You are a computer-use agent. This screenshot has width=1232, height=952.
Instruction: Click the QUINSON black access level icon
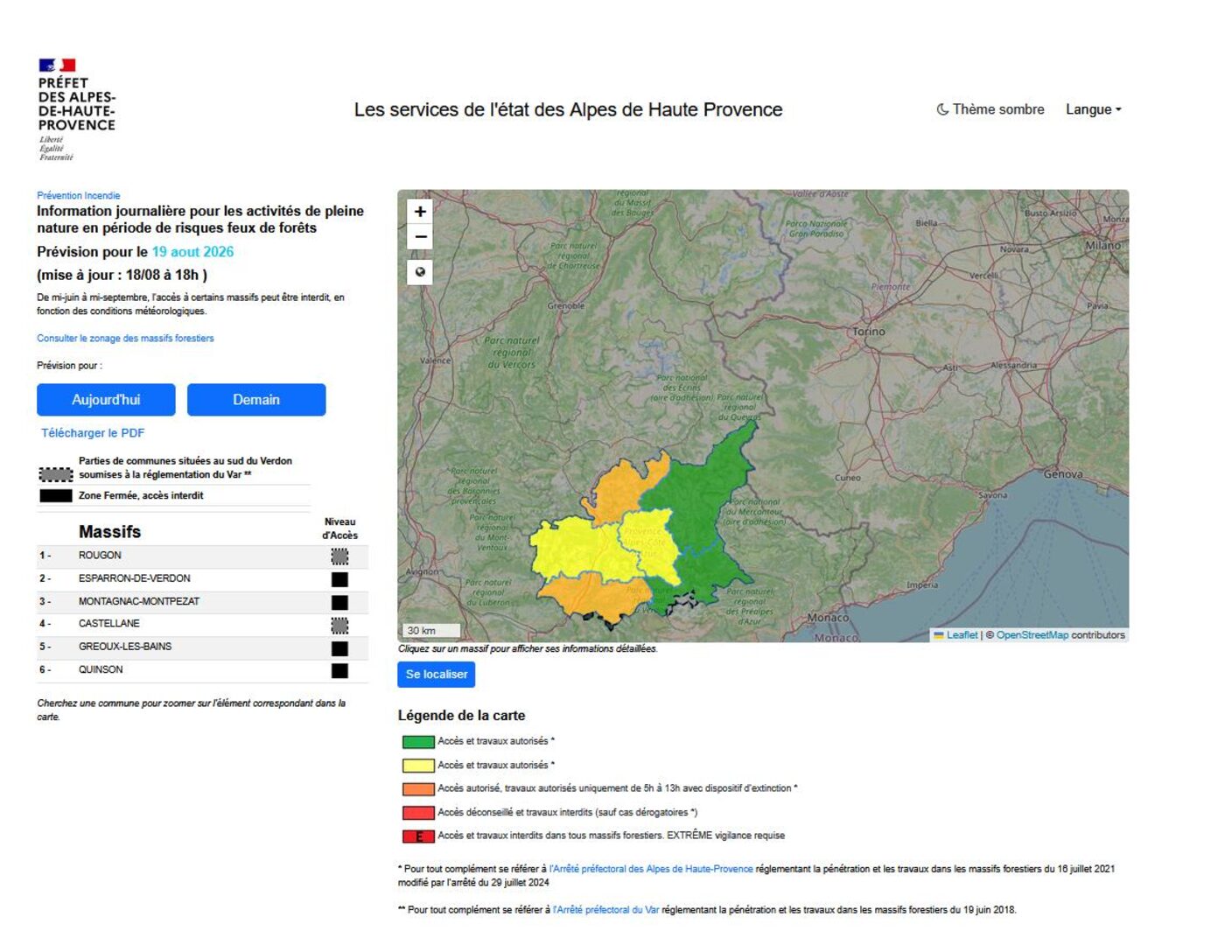click(339, 671)
